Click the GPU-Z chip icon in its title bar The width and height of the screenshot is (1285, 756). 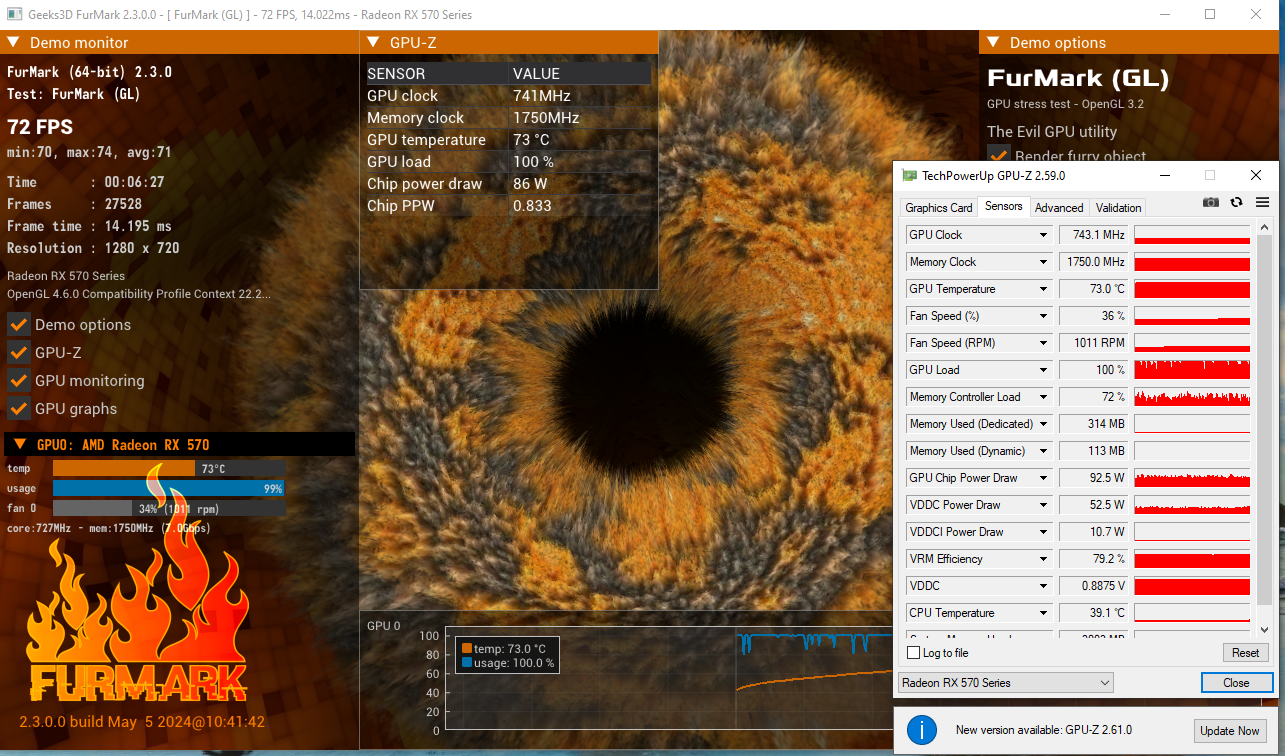point(909,175)
